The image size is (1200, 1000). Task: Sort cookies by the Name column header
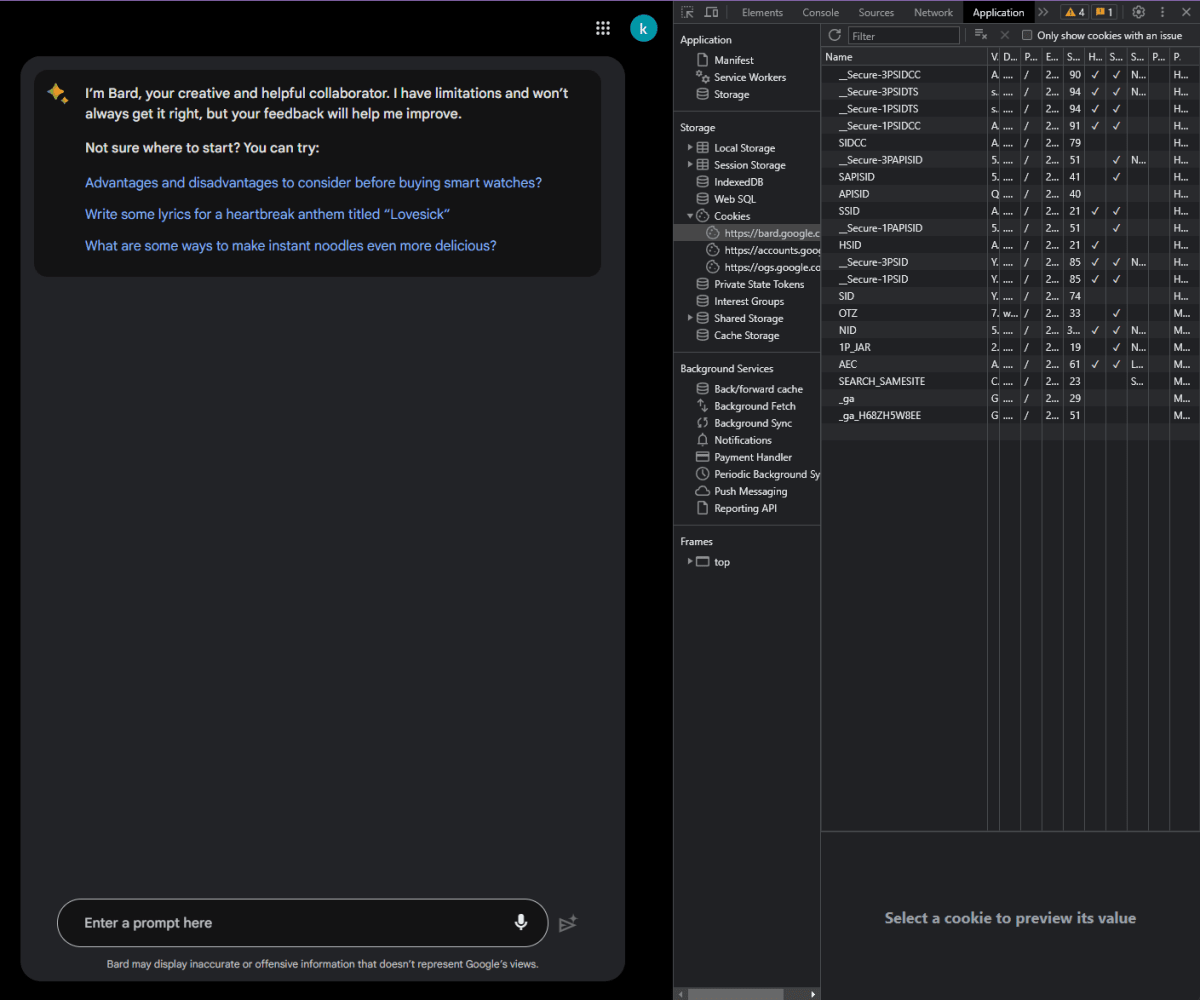click(x=904, y=57)
